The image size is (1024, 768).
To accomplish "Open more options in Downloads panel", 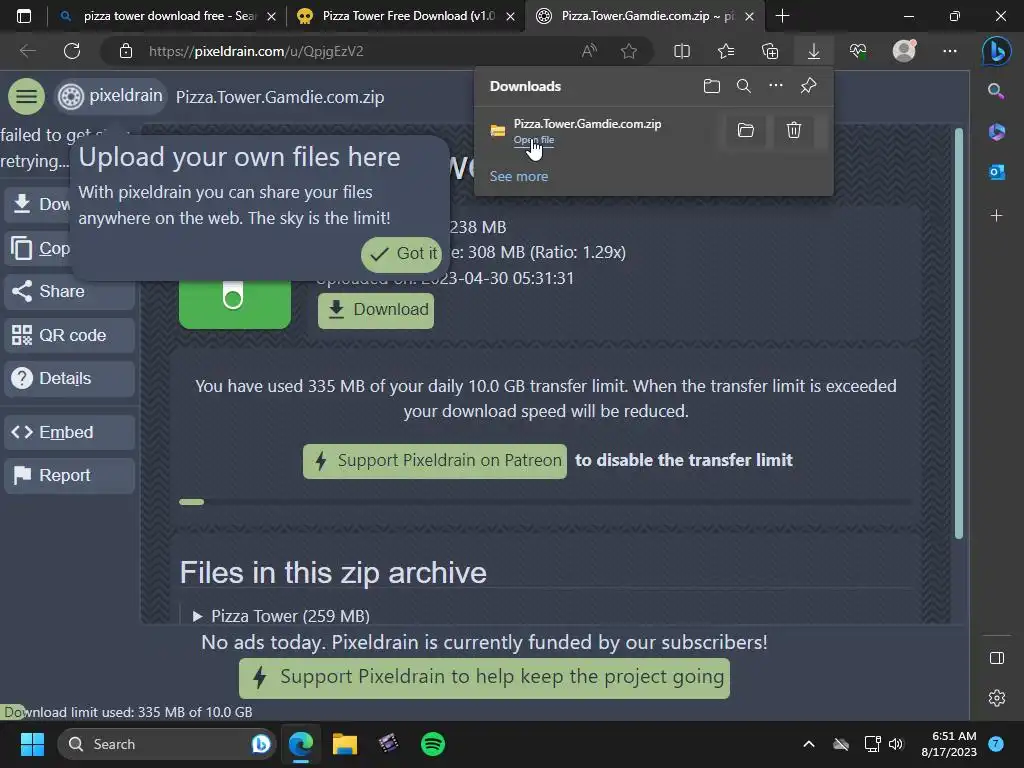I will [x=776, y=86].
